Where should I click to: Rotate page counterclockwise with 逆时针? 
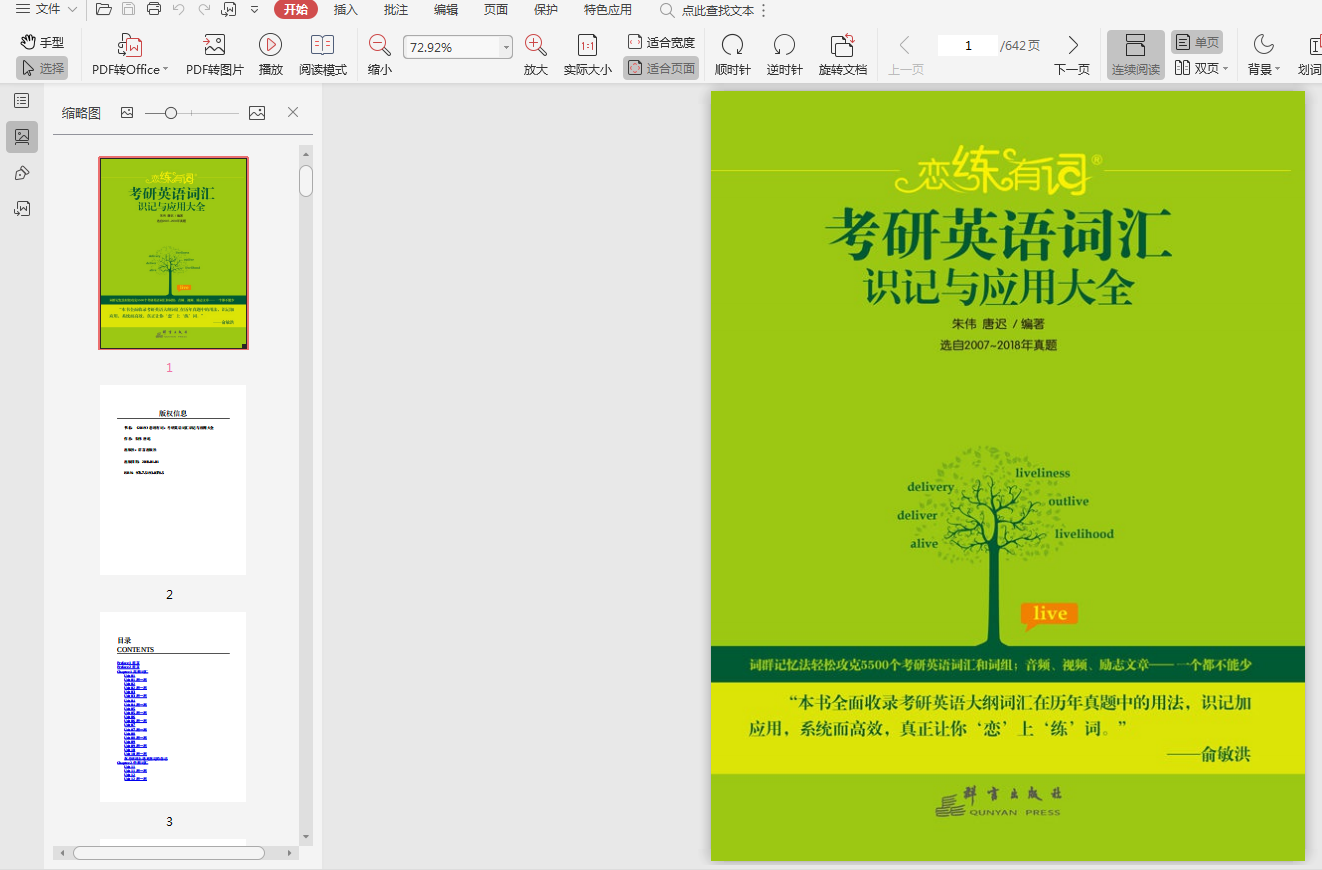point(784,46)
